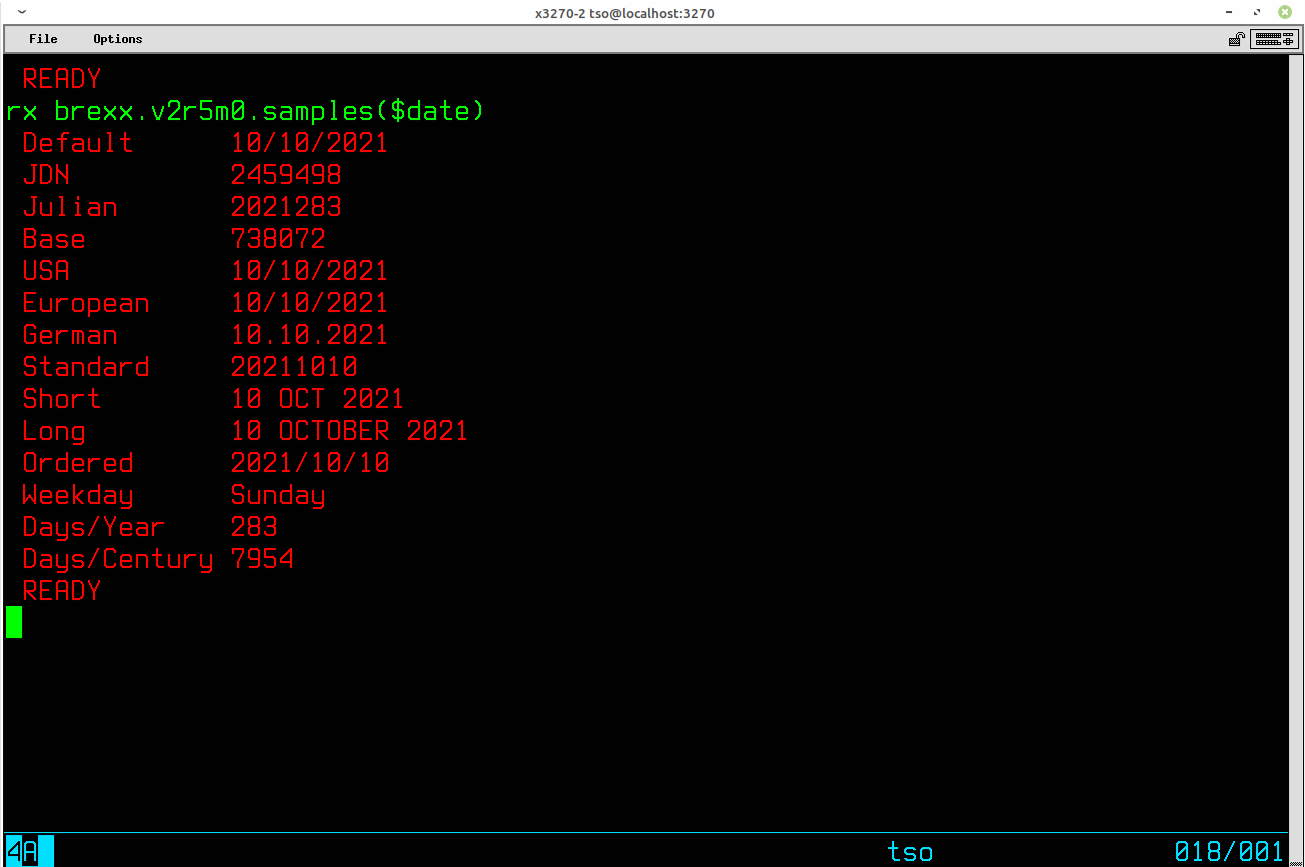Click the 'Julian' label
The width and height of the screenshot is (1305, 867).
pyautogui.click(x=70, y=206)
